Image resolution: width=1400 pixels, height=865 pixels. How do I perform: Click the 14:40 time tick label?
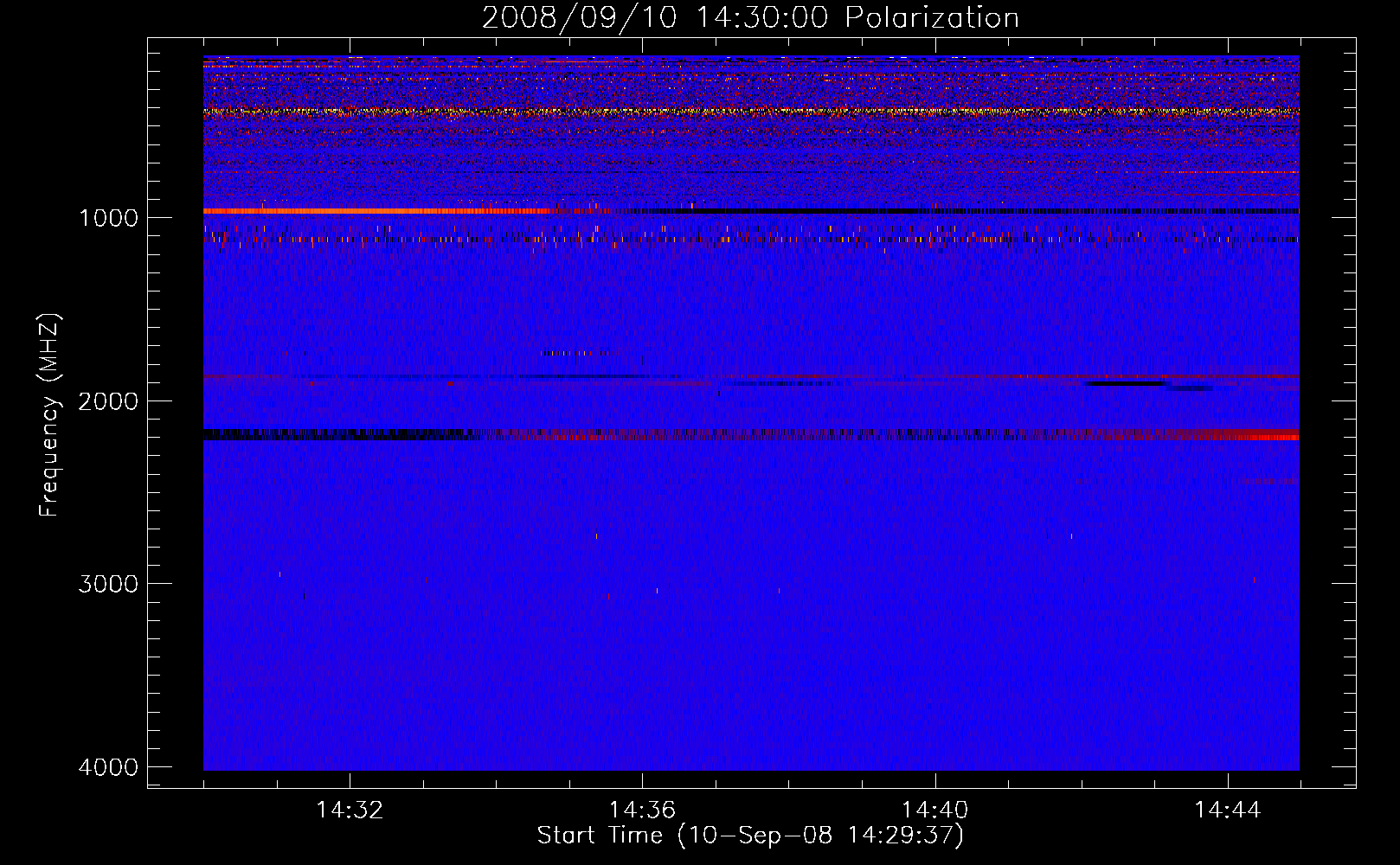coord(934,810)
